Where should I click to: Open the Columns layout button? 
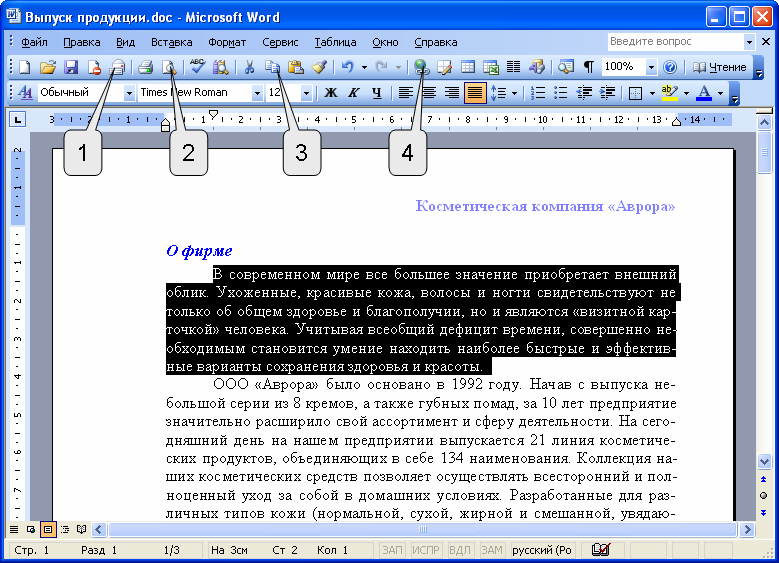tap(513, 67)
